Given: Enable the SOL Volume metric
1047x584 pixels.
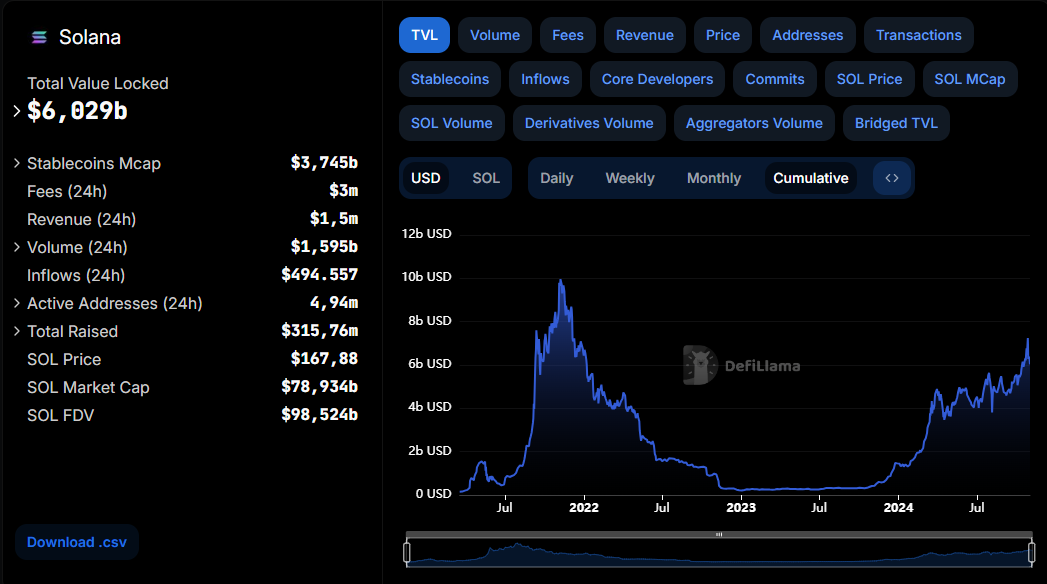Looking at the screenshot, I should 451,123.
